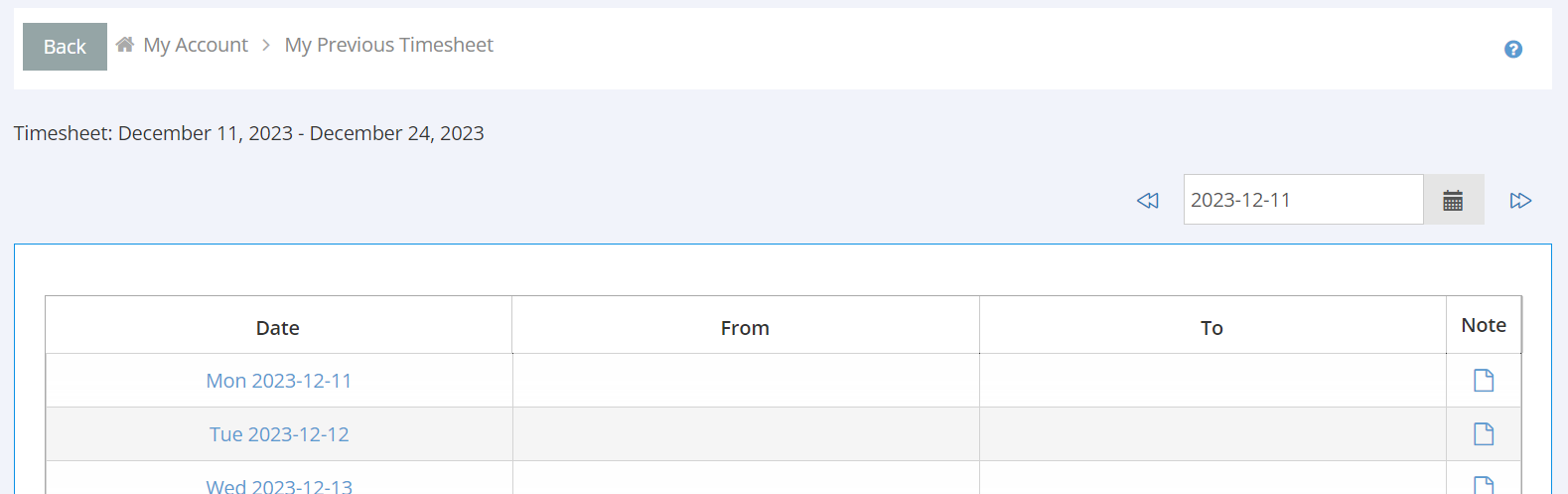The height and width of the screenshot is (494, 1568).
Task: Click the From column header
Action: point(745,328)
